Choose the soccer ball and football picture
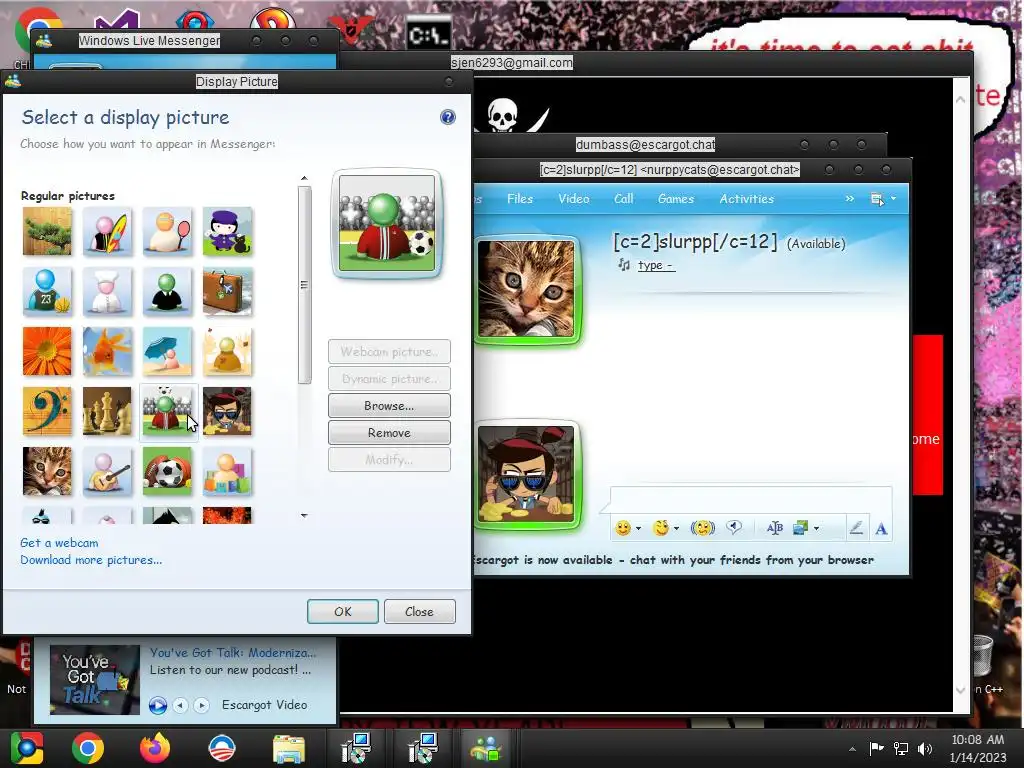The height and width of the screenshot is (768, 1024). pyautogui.click(x=167, y=472)
